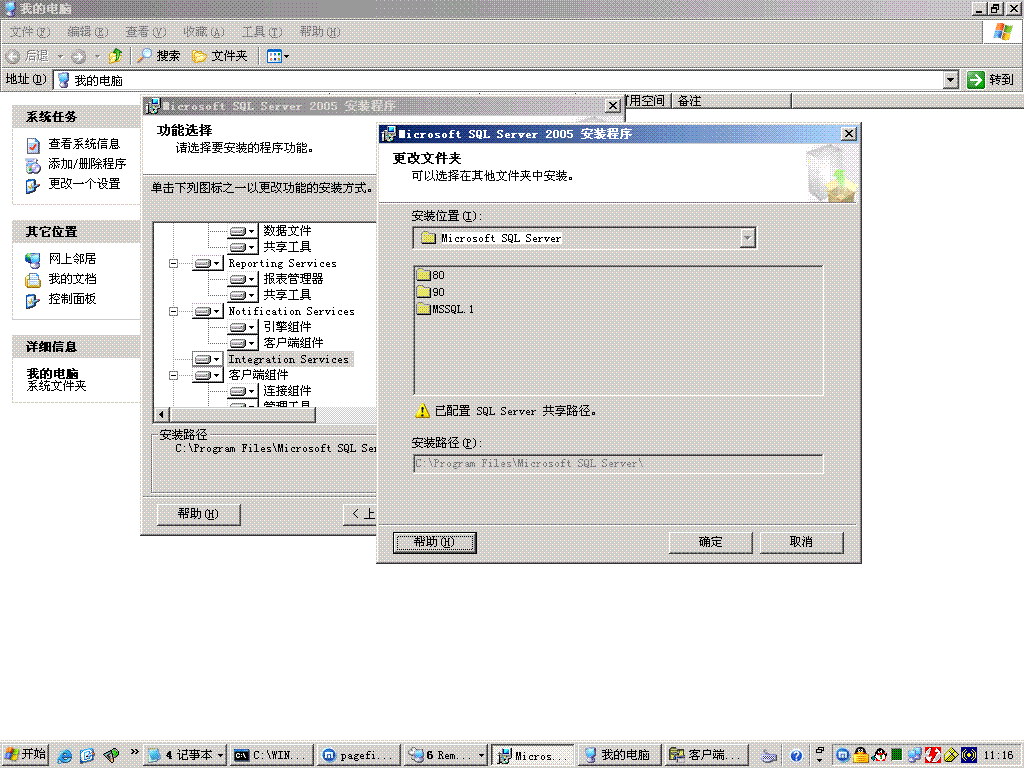Viewport: 1024px width, 768px height.
Task: Open the 编辑 menu
Action: (x=88, y=31)
